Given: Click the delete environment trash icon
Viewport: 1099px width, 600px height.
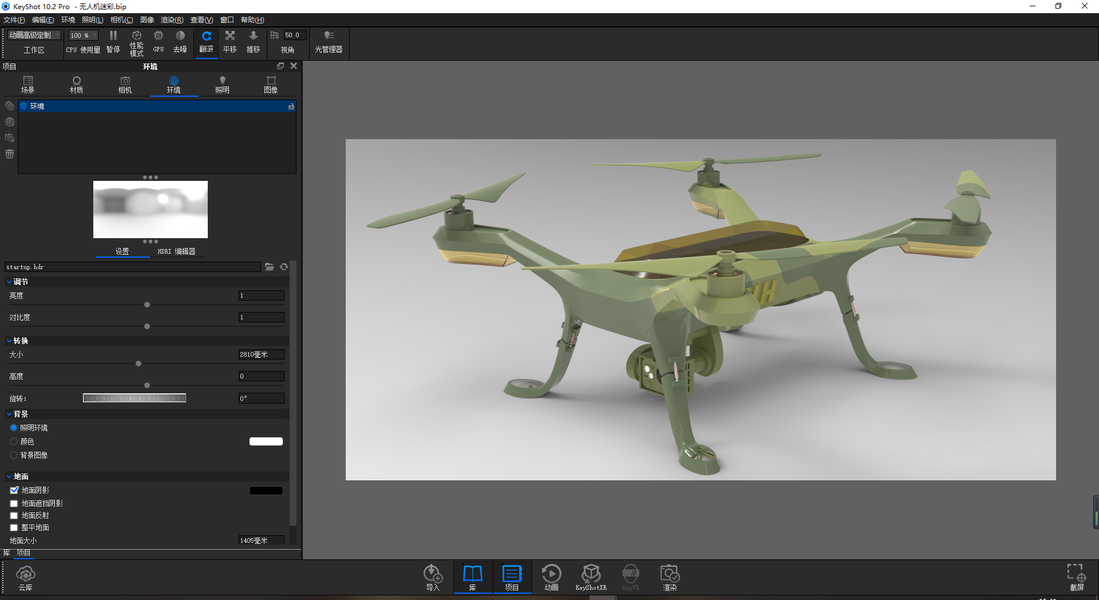Looking at the screenshot, I should [x=9, y=154].
